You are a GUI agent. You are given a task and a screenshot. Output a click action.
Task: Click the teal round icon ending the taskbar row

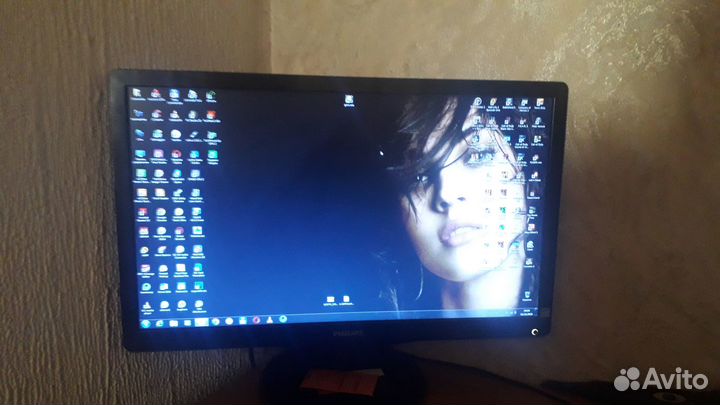click(283, 319)
